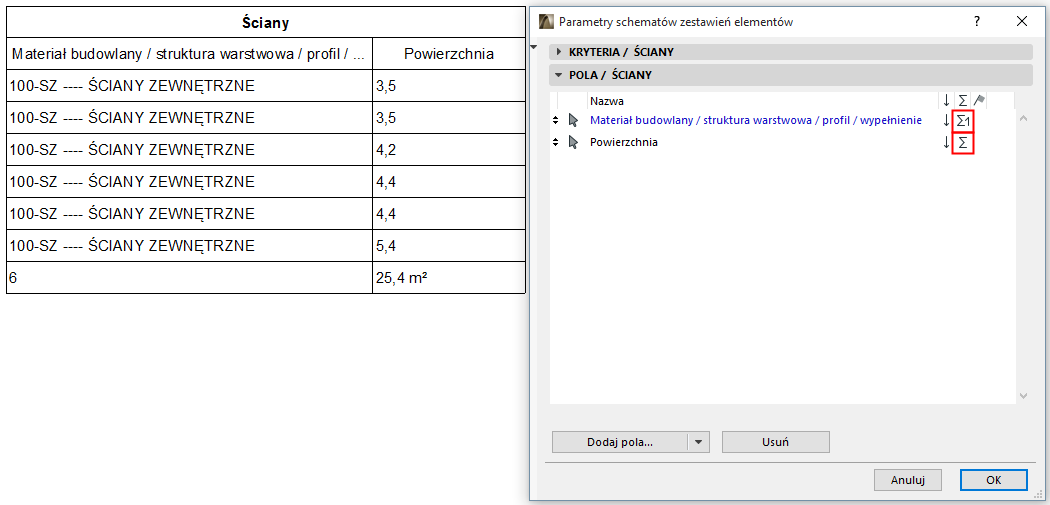Confirm with the OK button

[993, 480]
